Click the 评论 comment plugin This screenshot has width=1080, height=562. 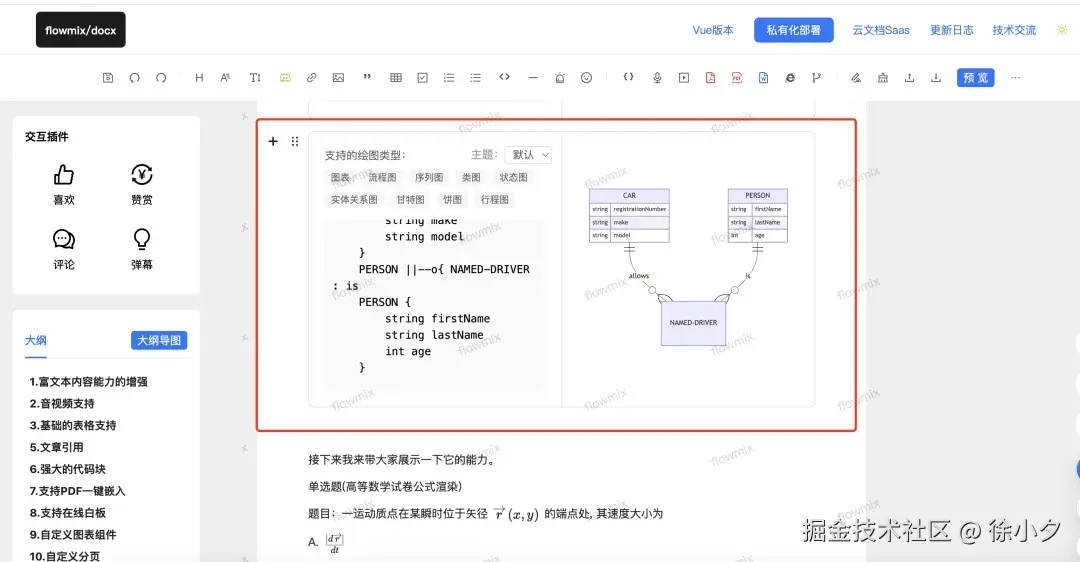pos(64,249)
